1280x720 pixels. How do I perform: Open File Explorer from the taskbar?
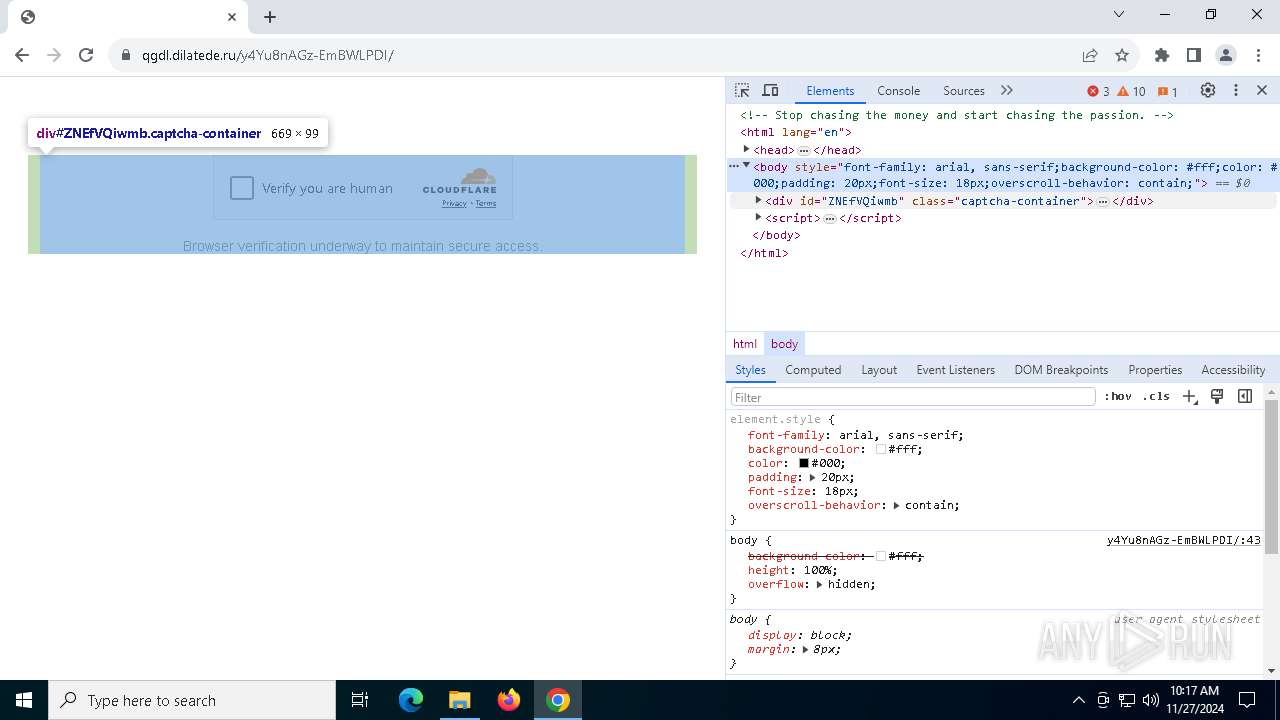tap(459, 700)
